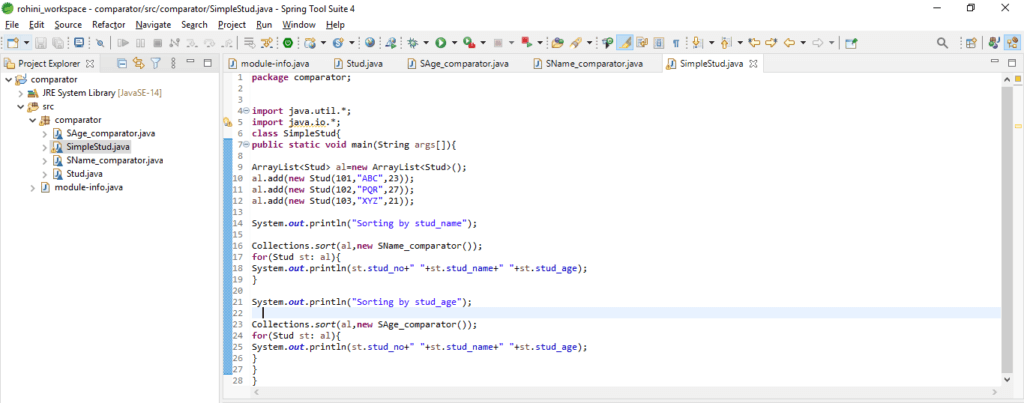Minimize the Project Explorer panel
The image size is (1024, 403).
[x=191, y=62]
